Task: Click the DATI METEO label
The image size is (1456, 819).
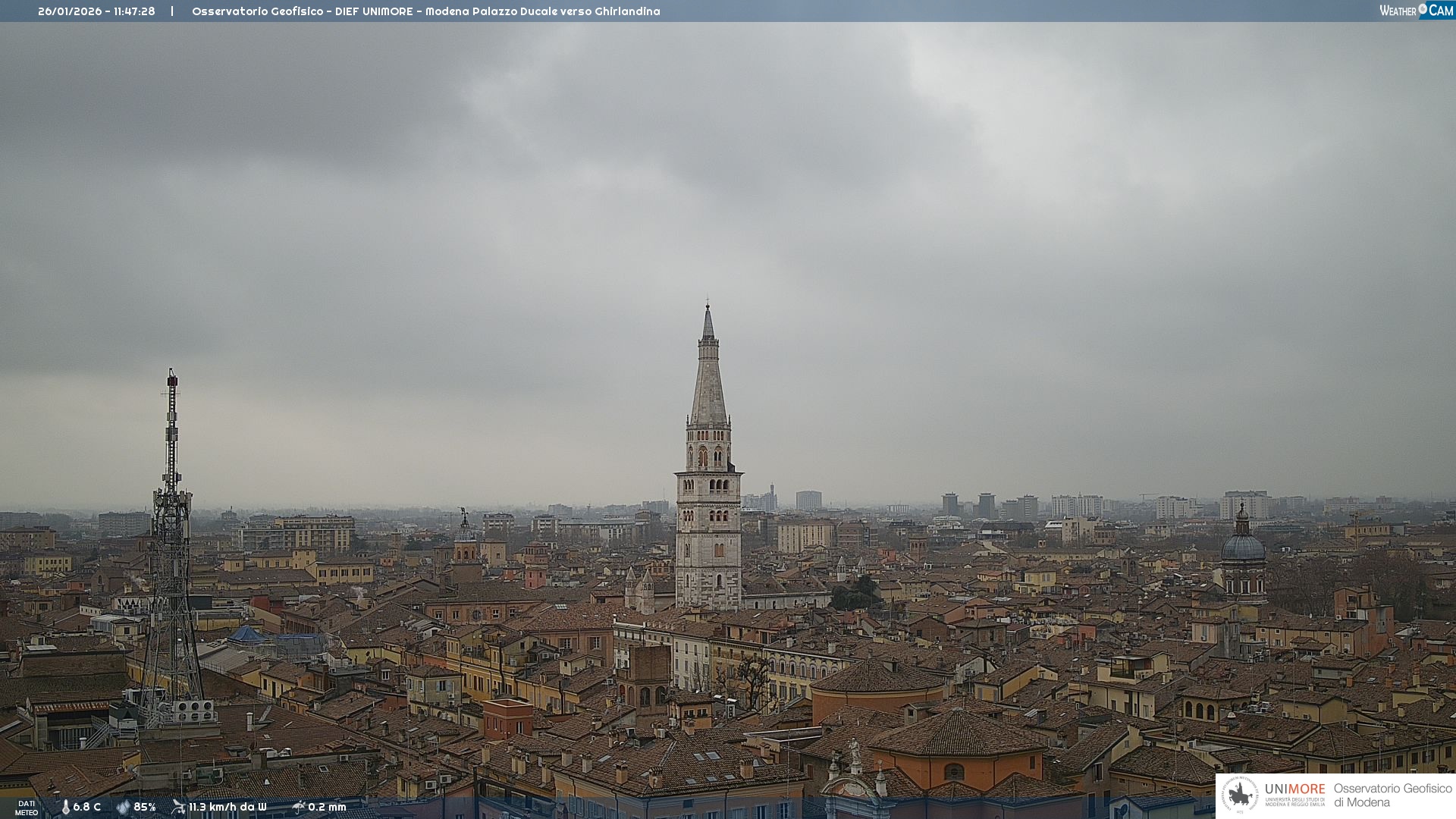Action: pyautogui.click(x=27, y=808)
